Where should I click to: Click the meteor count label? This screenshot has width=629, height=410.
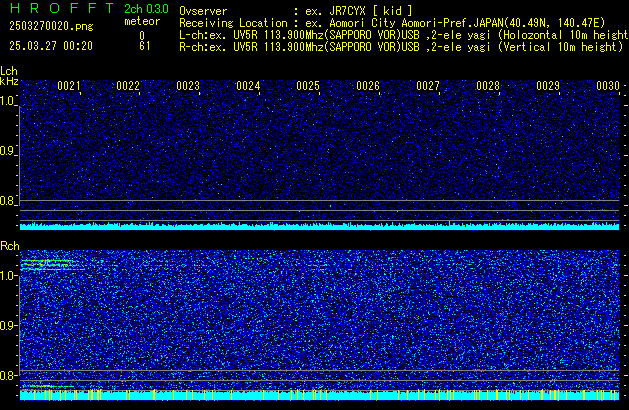[142, 21]
